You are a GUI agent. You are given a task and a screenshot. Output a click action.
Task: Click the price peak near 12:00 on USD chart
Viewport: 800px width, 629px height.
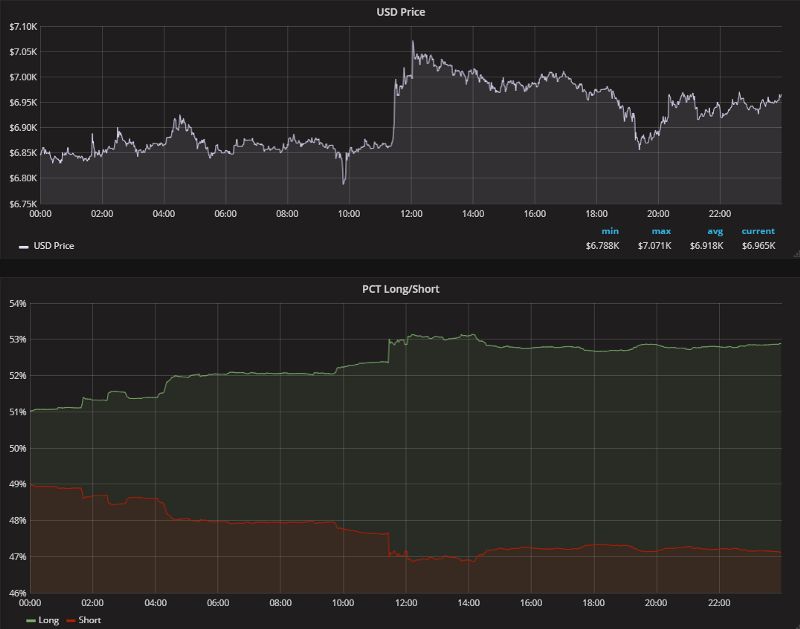pos(412,42)
